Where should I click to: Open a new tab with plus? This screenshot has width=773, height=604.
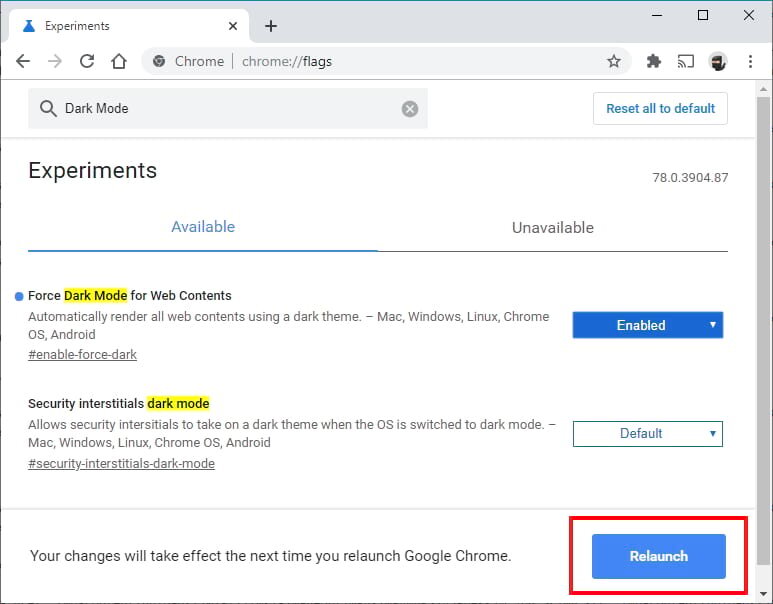[271, 26]
